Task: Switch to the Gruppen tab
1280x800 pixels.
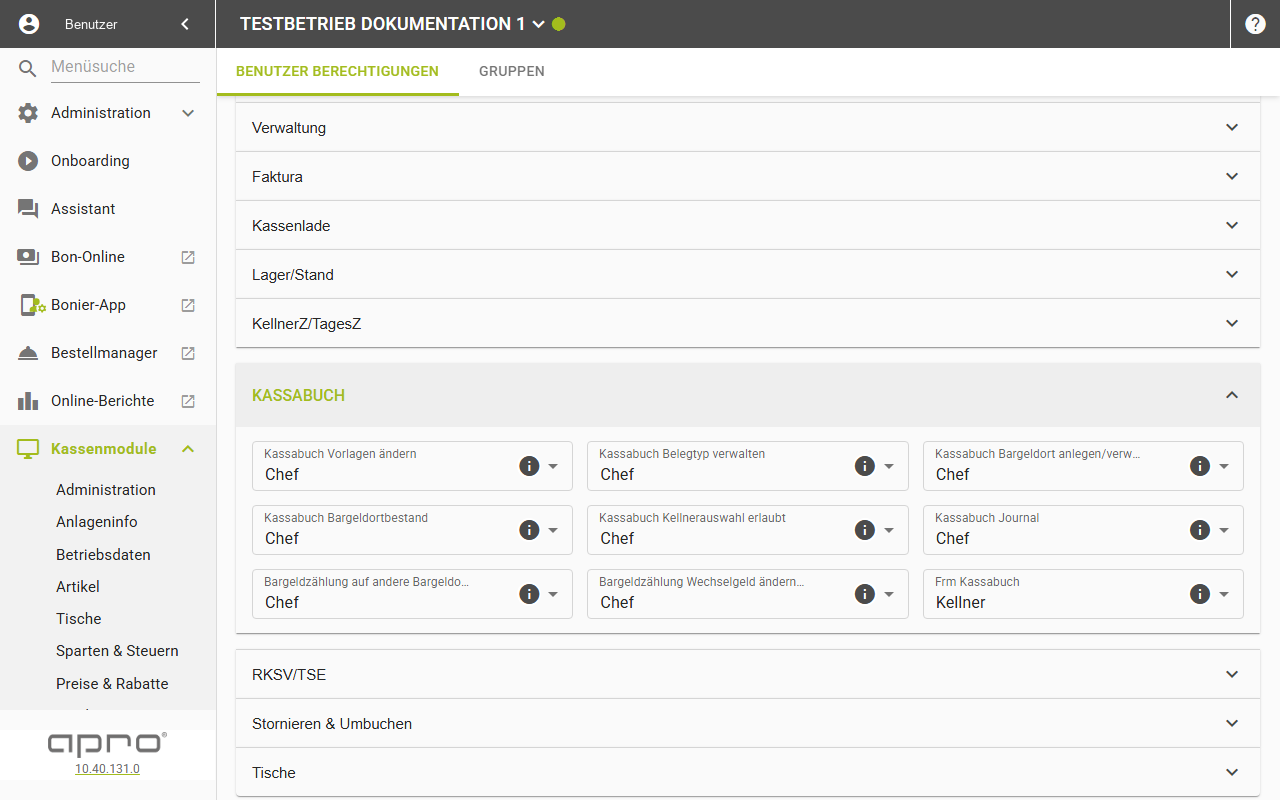Action: click(x=512, y=72)
